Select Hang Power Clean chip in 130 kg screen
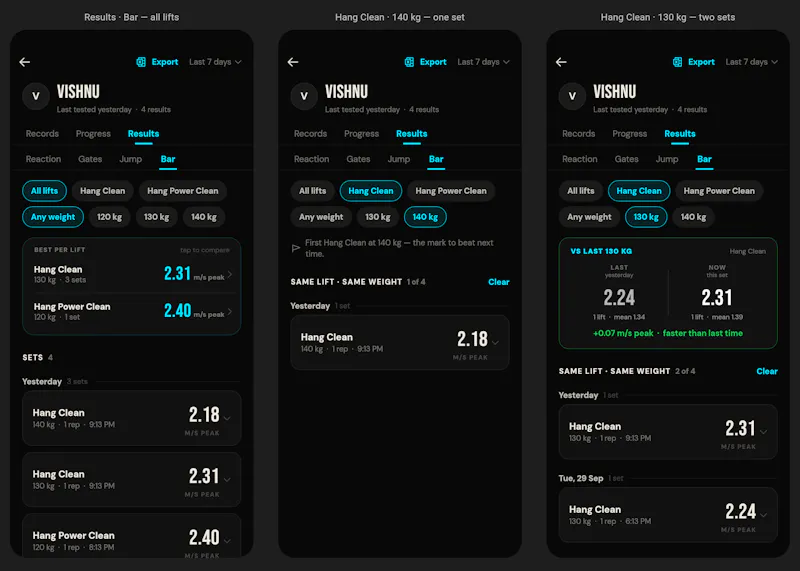 click(719, 191)
